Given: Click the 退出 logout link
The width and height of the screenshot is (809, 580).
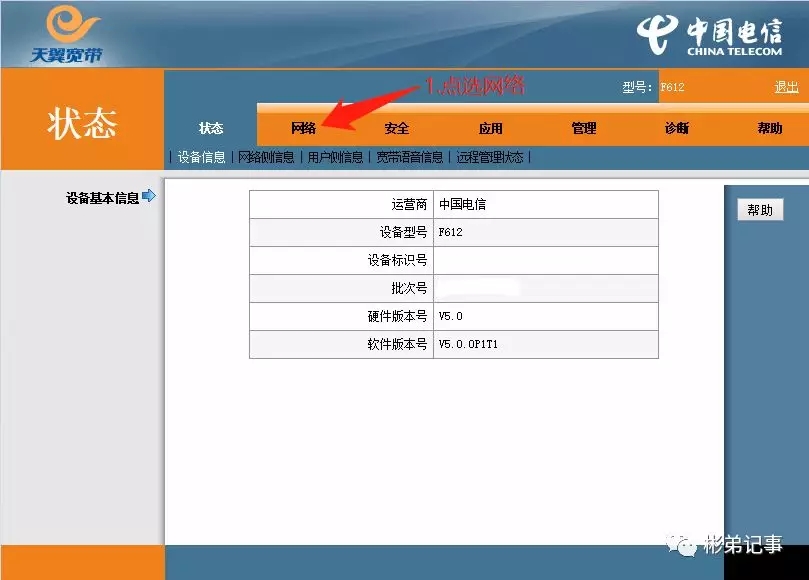Looking at the screenshot, I should [x=786, y=87].
